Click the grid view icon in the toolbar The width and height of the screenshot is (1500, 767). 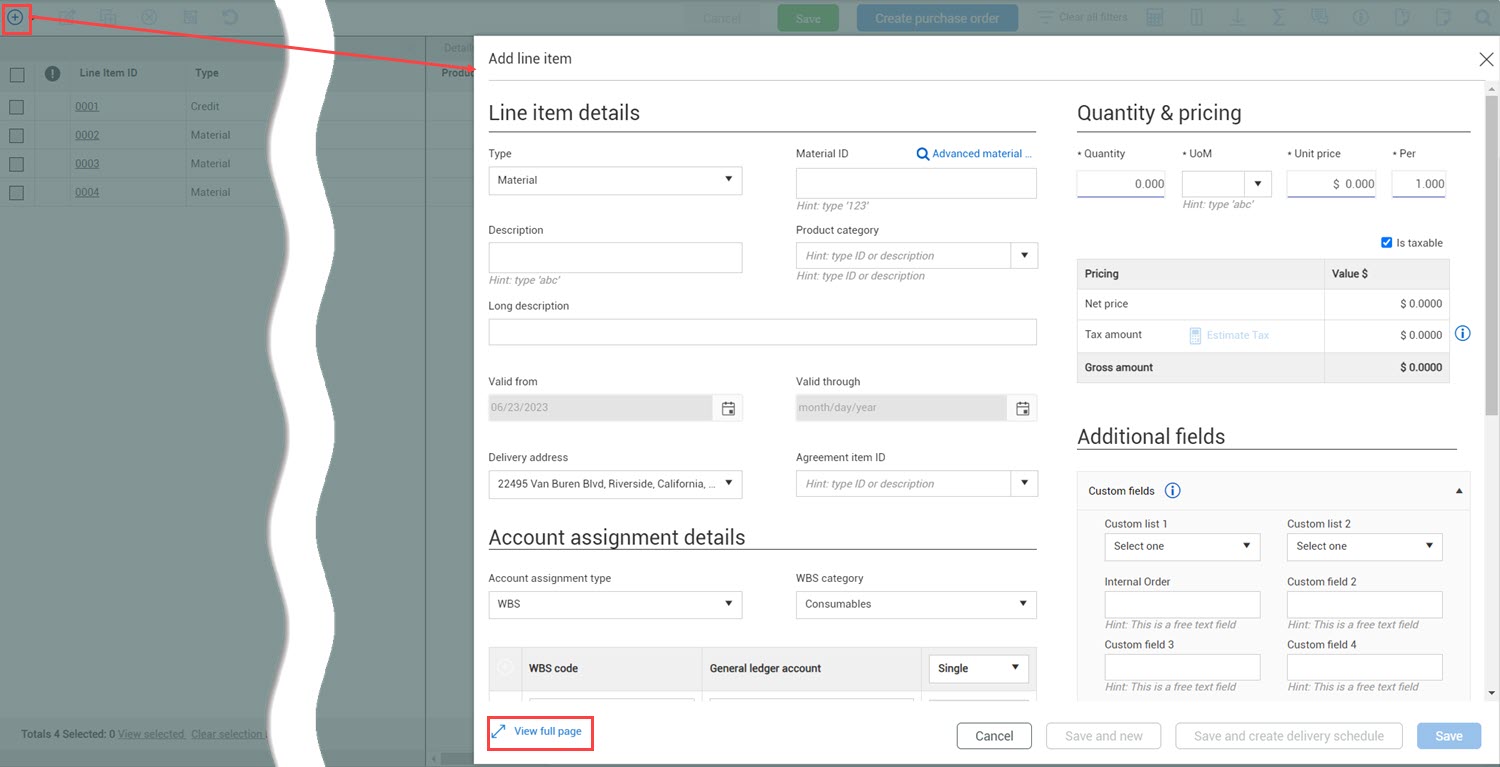[x=1154, y=17]
